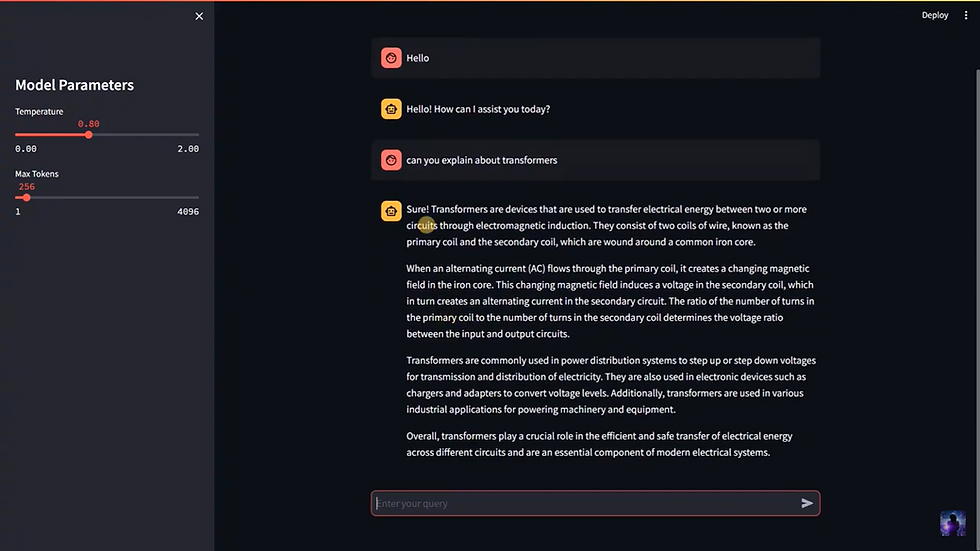Image resolution: width=980 pixels, height=551 pixels.
Task: Click the "Model Parameters" heading
Action: (x=74, y=86)
